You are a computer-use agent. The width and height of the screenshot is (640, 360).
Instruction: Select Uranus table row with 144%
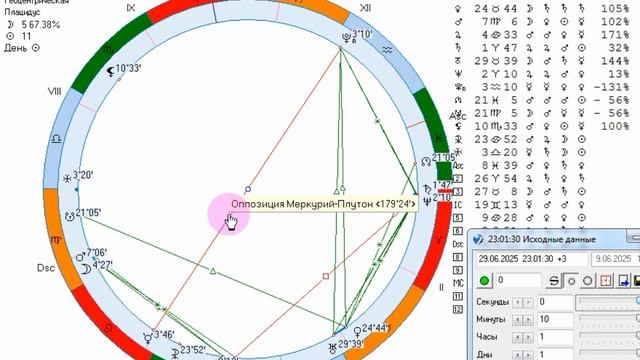click(x=542, y=61)
